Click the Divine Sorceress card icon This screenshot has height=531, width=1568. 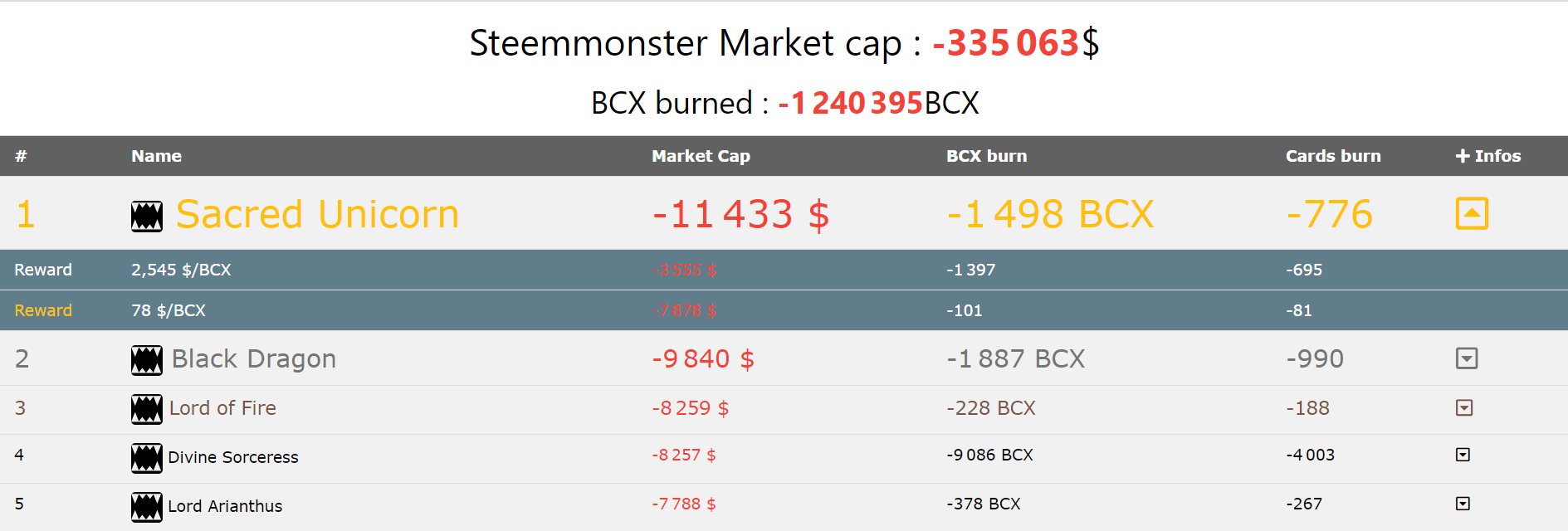[x=145, y=457]
